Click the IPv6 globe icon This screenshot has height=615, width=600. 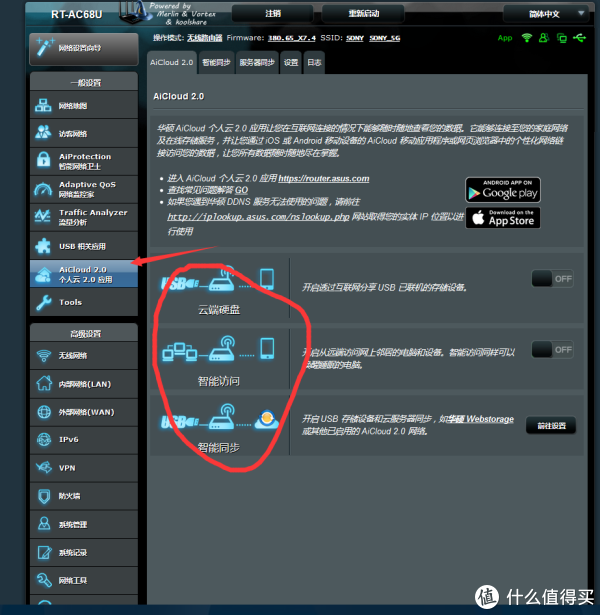(x=44, y=440)
